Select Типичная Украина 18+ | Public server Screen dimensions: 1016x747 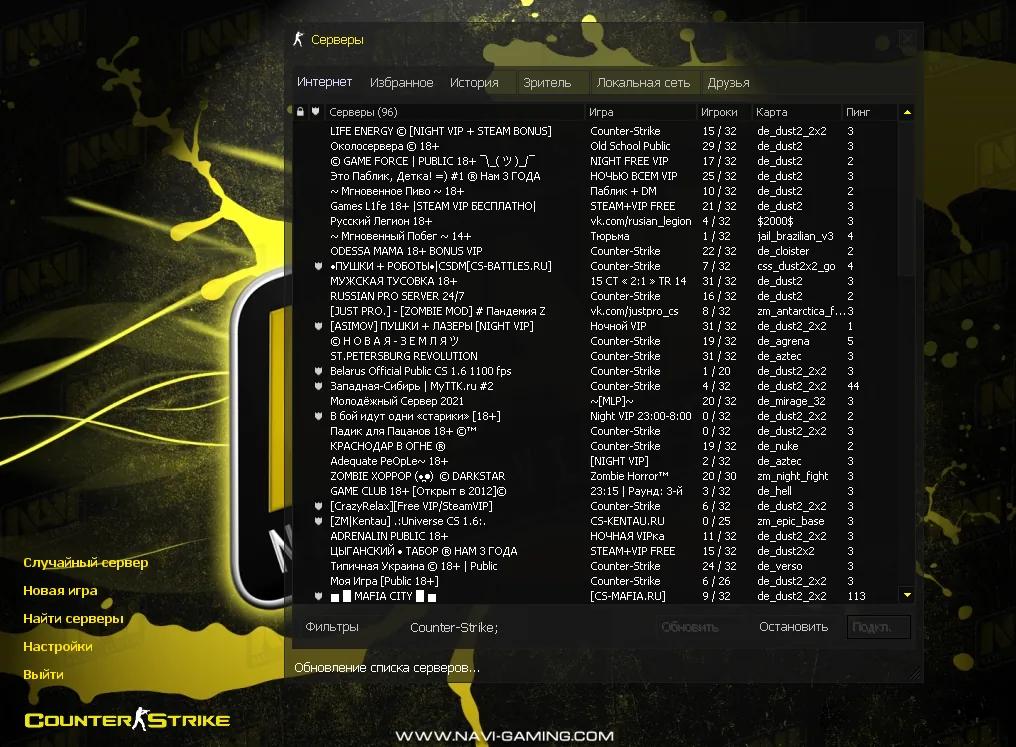point(595,566)
